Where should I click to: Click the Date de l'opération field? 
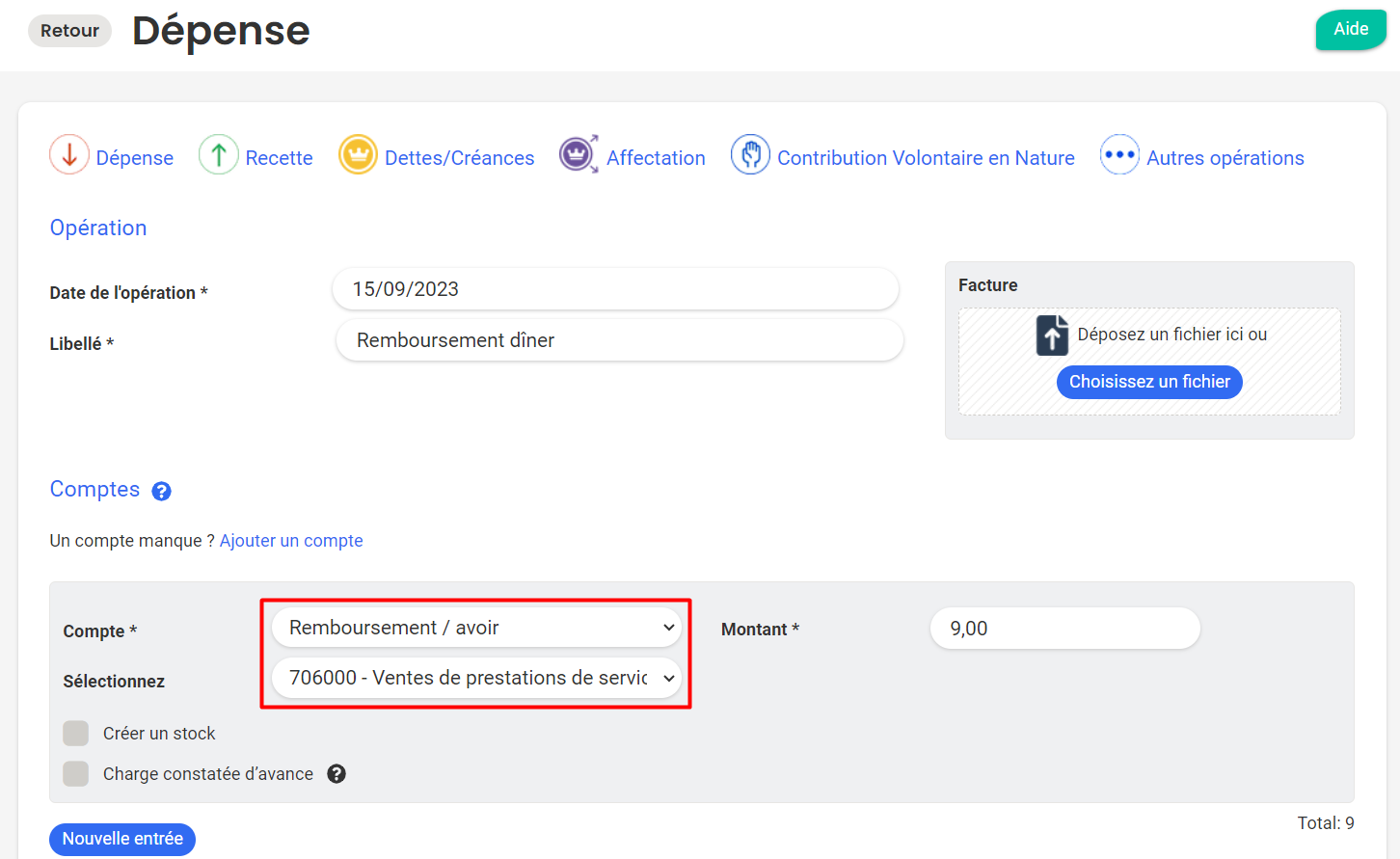(615, 289)
